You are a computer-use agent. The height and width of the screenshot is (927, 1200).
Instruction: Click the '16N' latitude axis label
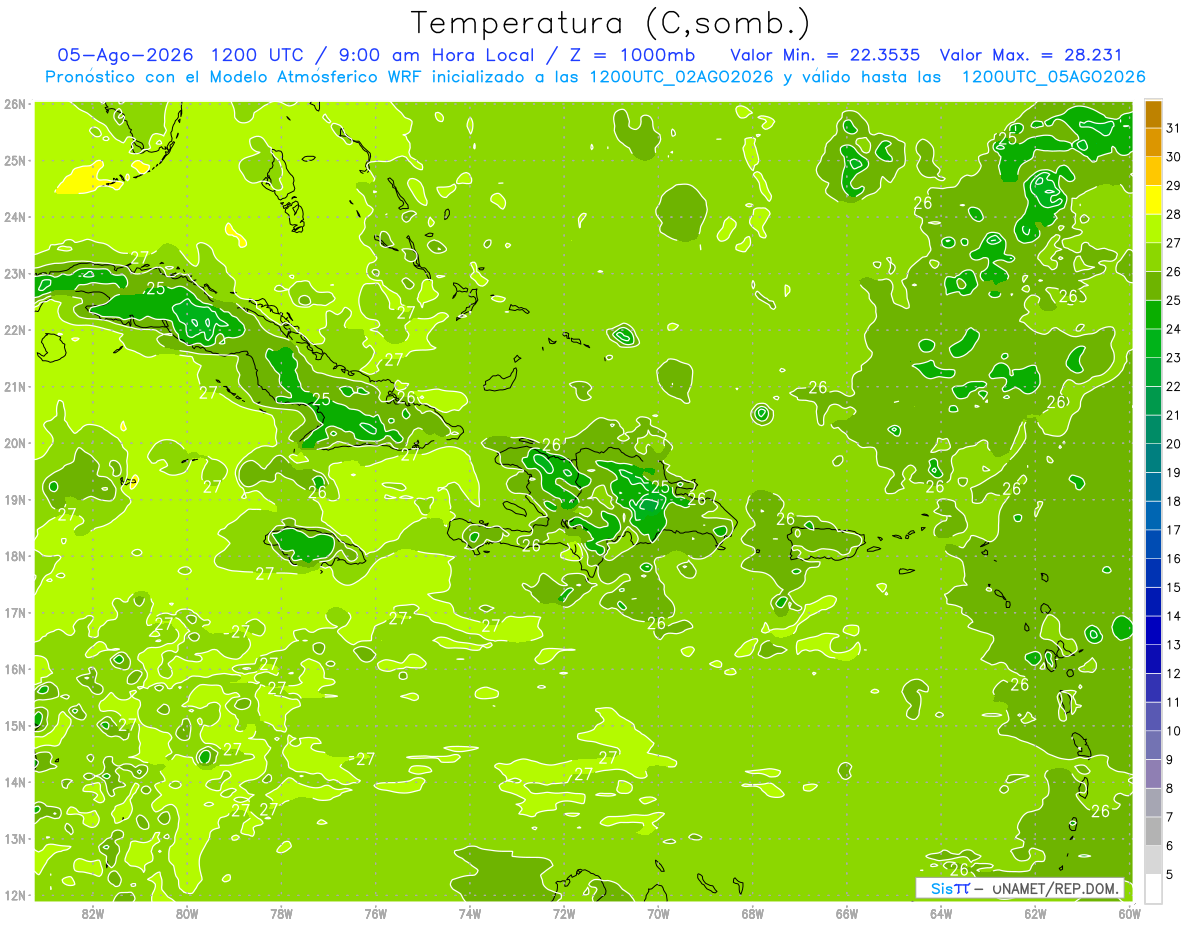tap(15, 669)
